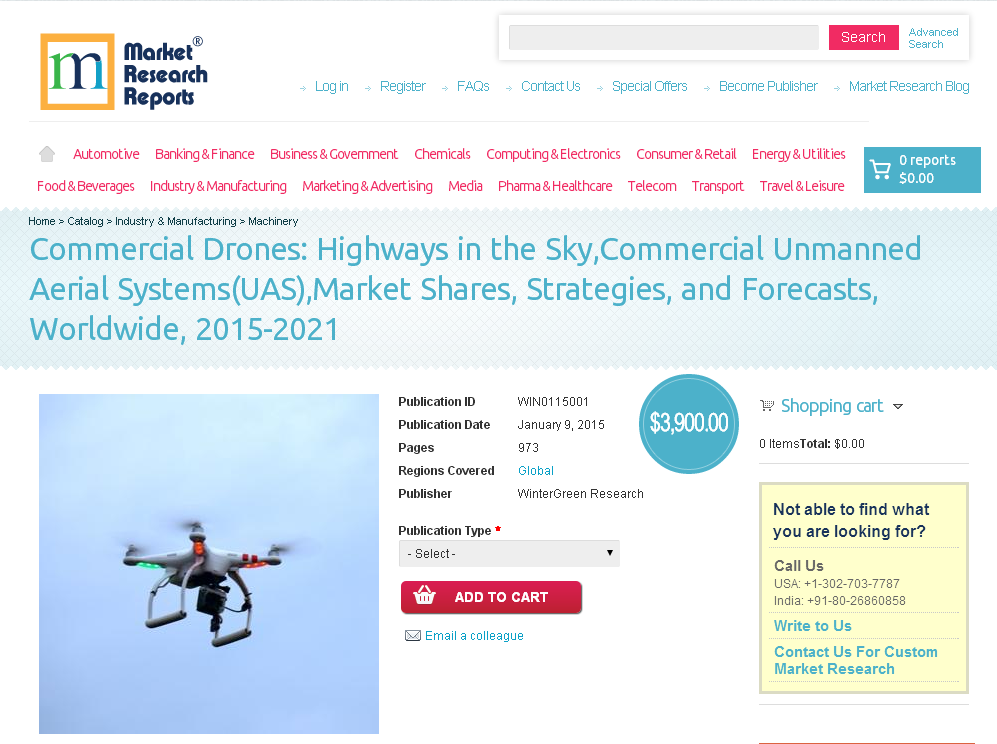Click the small cart icon beside Shopping cart
Viewport: 997px width, 744px height.
pos(767,404)
